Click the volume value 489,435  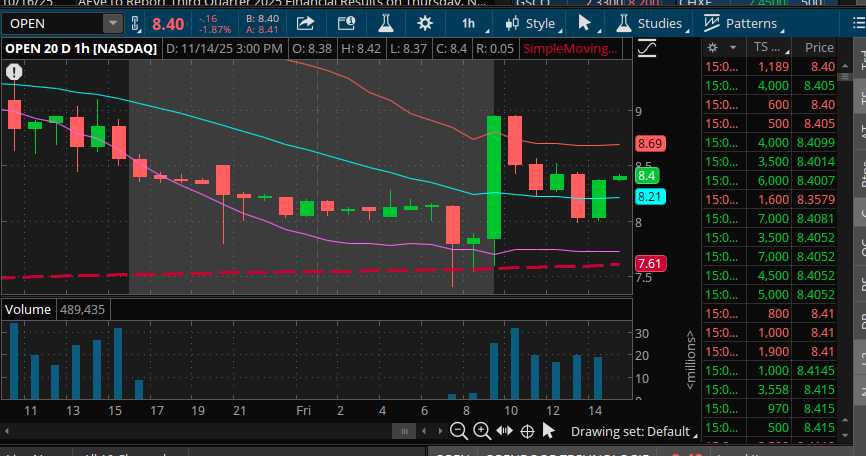click(82, 309)
